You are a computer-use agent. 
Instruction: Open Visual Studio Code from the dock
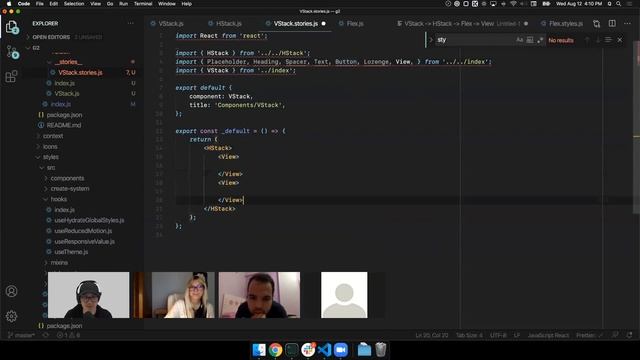click(x=324, y=350)
